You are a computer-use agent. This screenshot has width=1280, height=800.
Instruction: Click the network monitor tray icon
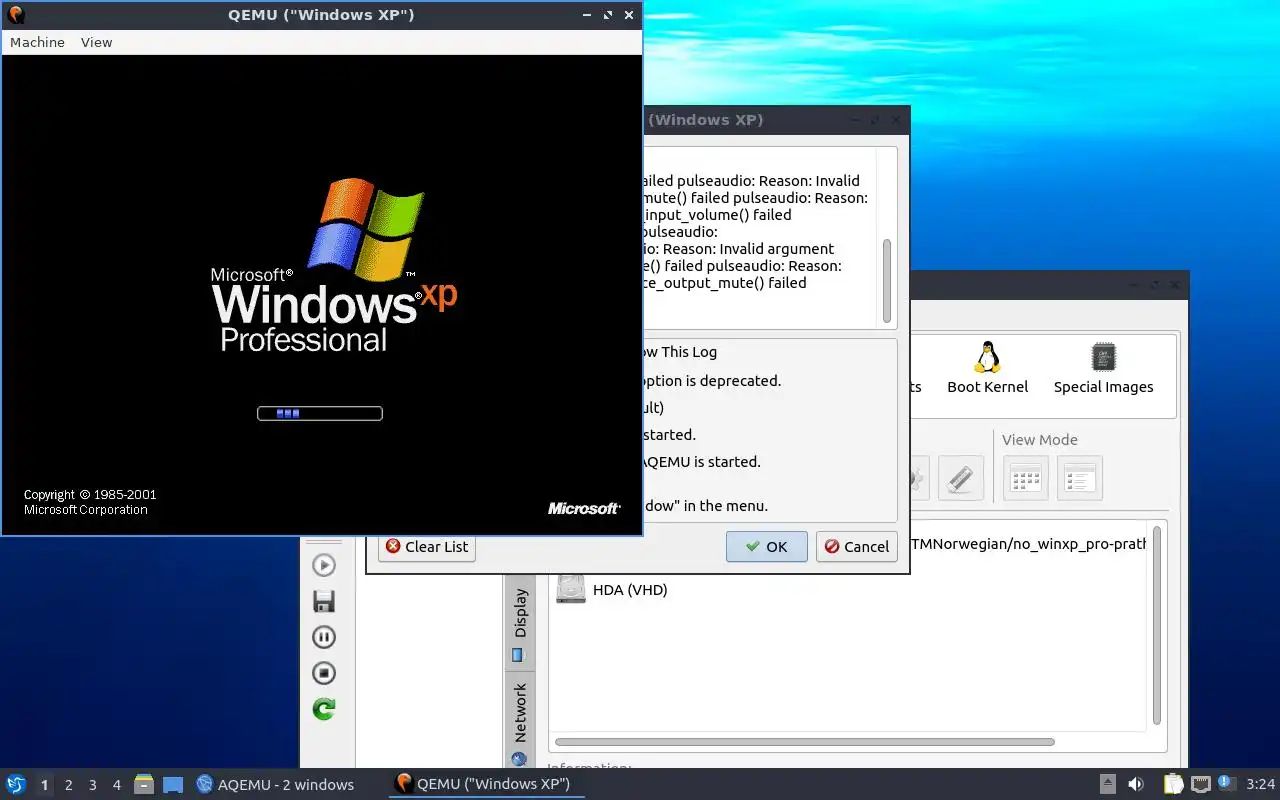pos(1200,784)
